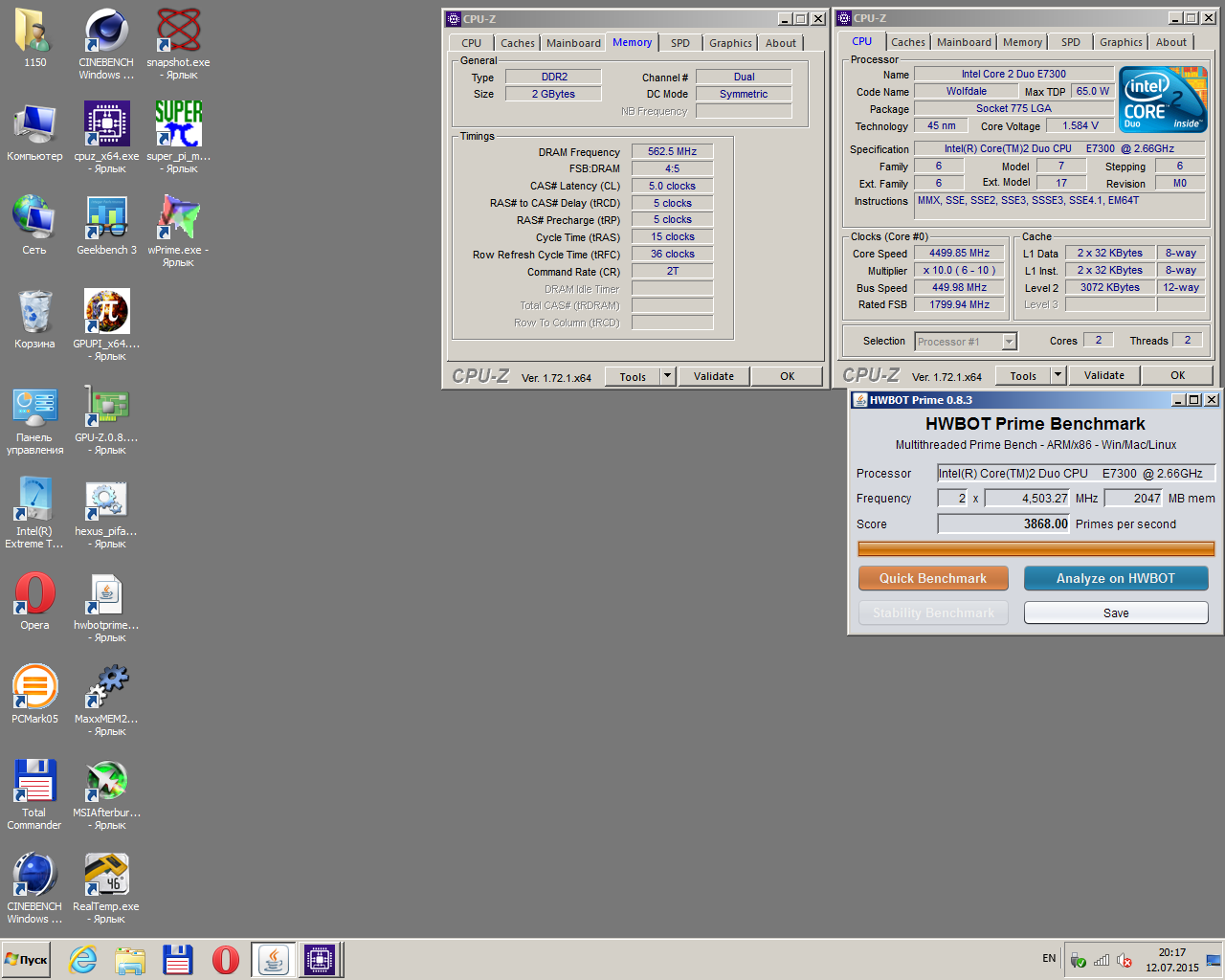Switch to SPD tab in left CPU-Z window

point(680,43)
